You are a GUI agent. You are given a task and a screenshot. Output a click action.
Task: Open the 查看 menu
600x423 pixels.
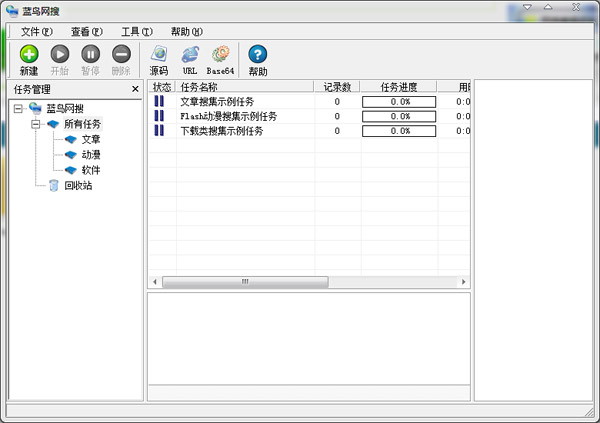(x=87, y=31)
